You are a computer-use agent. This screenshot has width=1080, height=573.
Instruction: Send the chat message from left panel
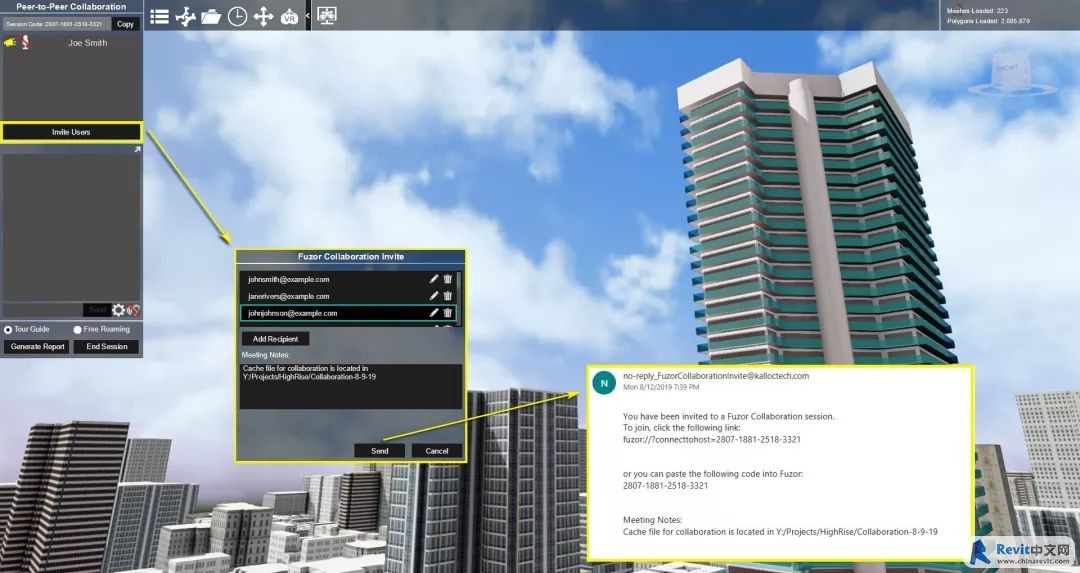pos(97,310)
